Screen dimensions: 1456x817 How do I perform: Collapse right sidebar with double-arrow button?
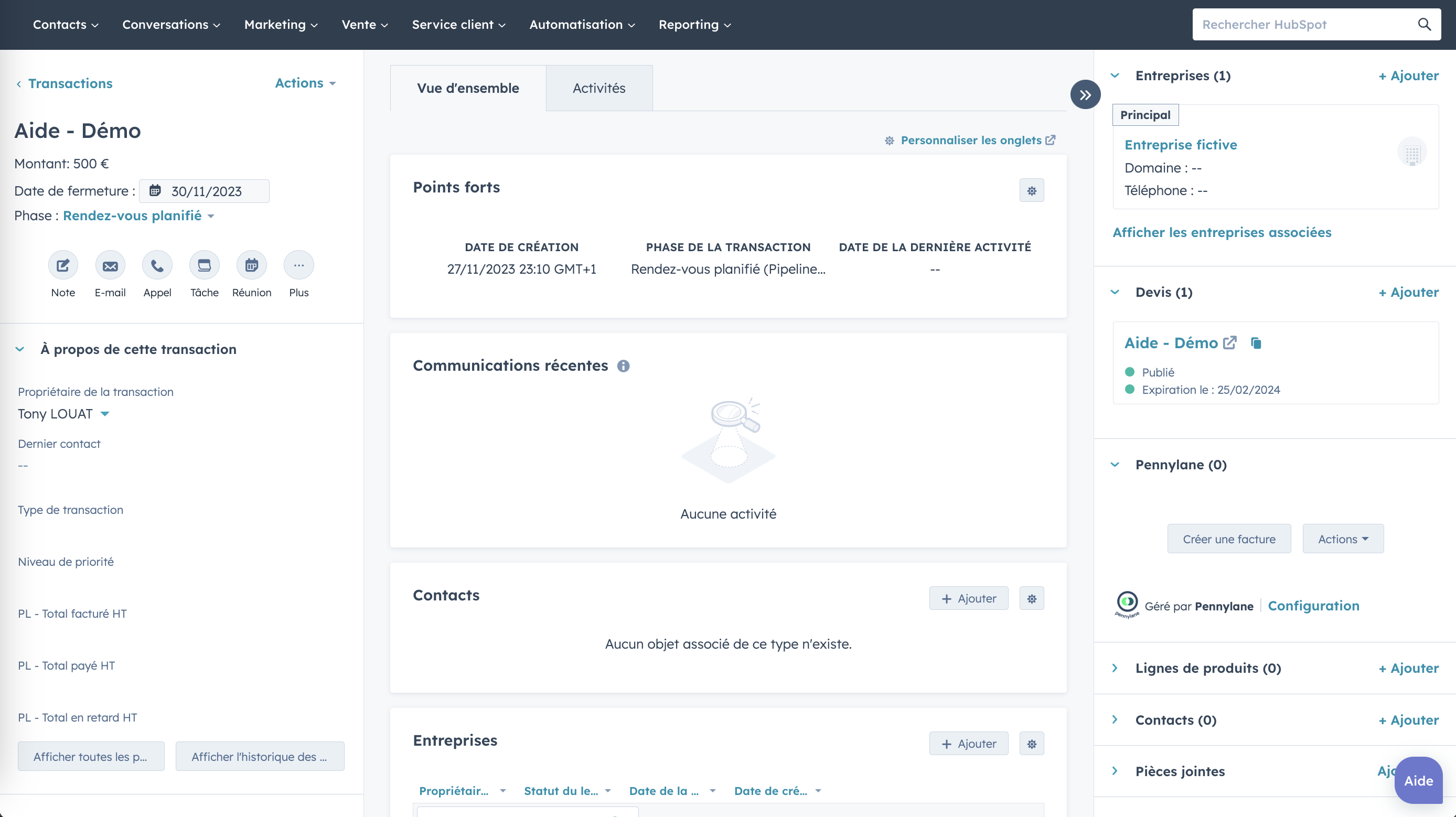tap(1085, 95)
